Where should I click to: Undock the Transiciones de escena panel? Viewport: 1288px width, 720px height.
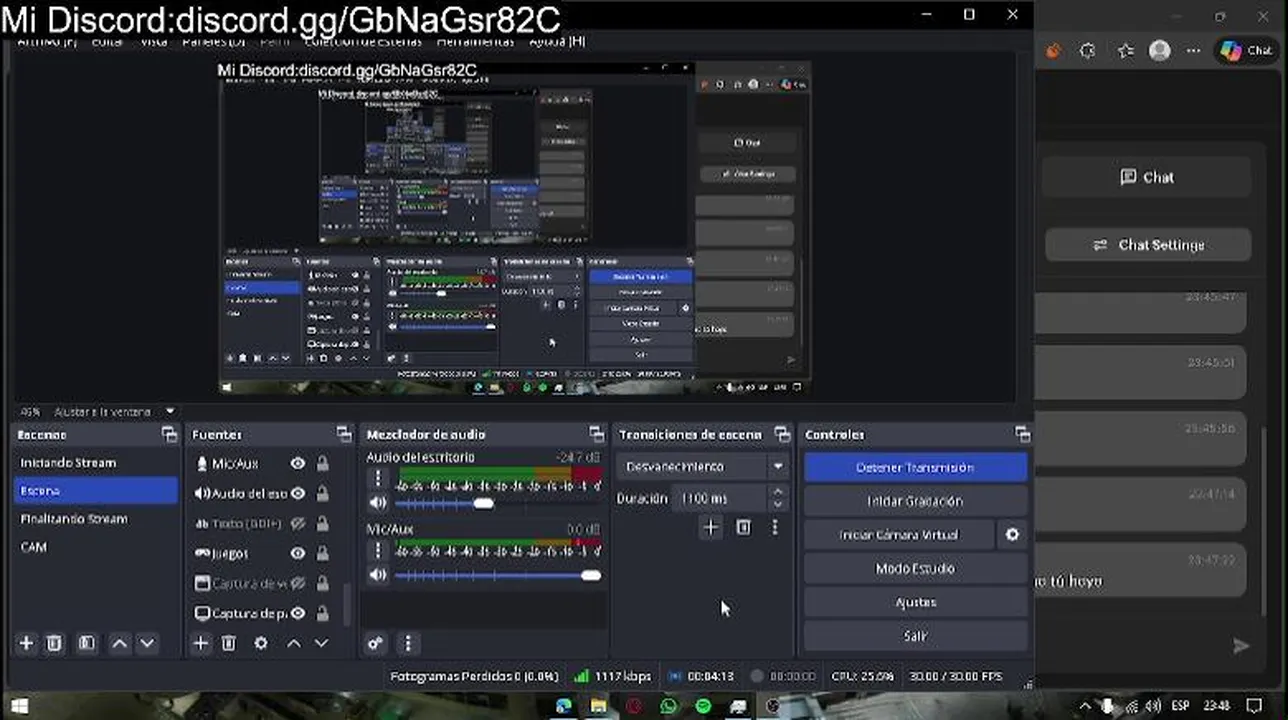pyautogui.click(x=782, y=434)
